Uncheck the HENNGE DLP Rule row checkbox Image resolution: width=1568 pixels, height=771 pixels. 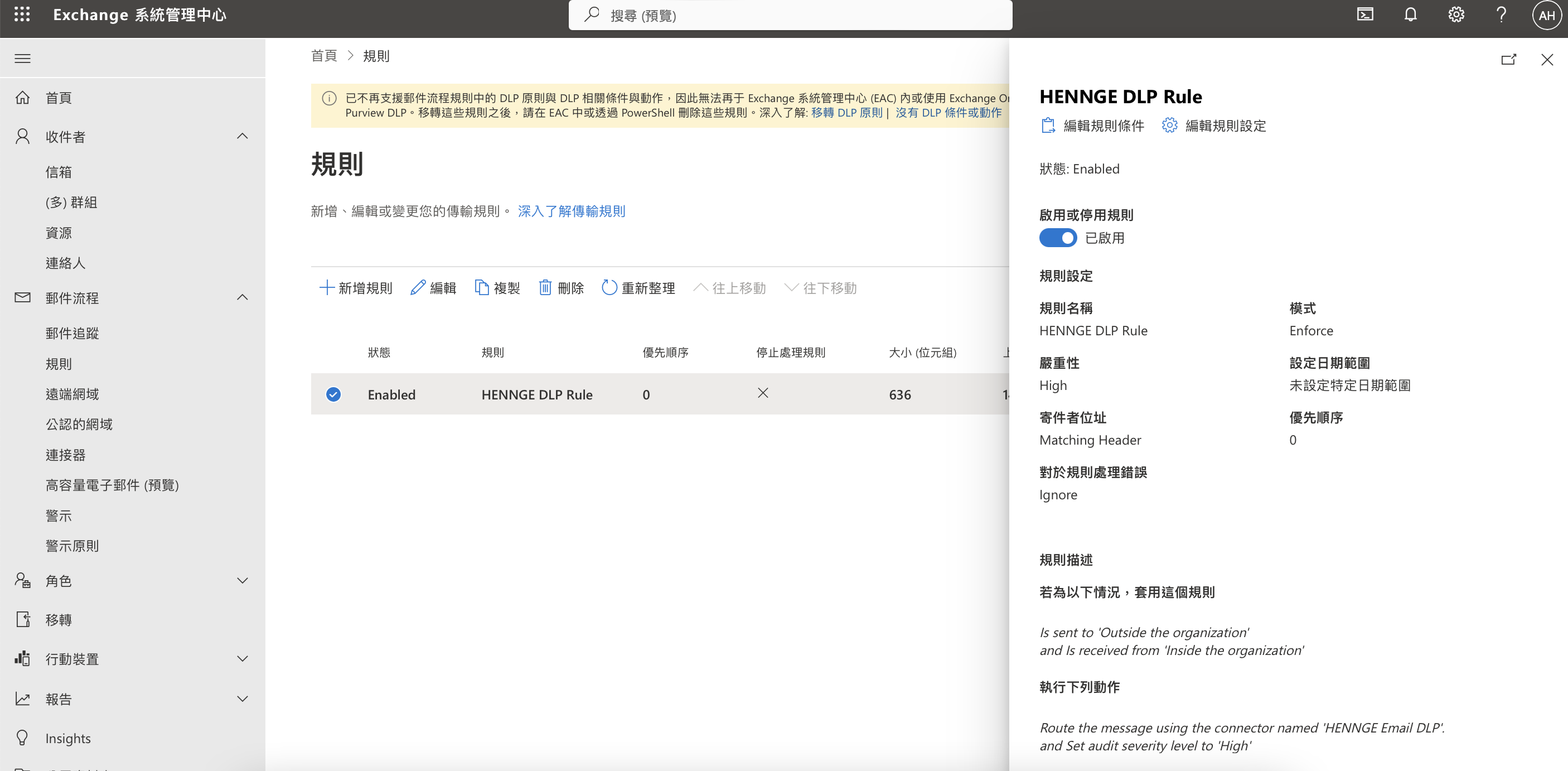333,394
